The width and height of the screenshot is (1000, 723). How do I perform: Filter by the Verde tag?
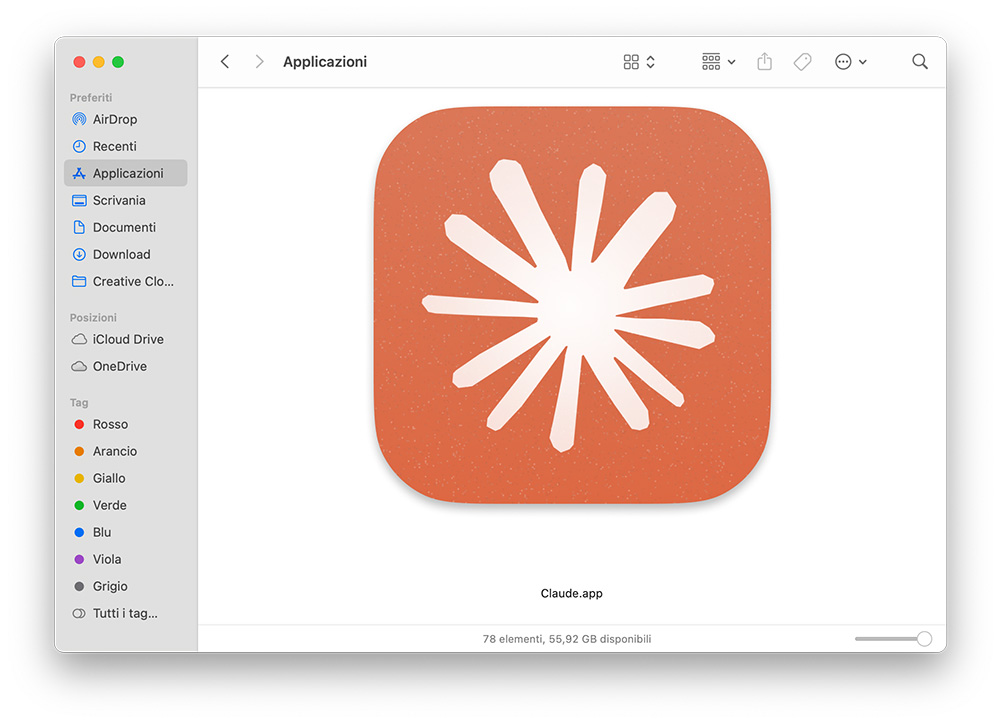(126, 505)
